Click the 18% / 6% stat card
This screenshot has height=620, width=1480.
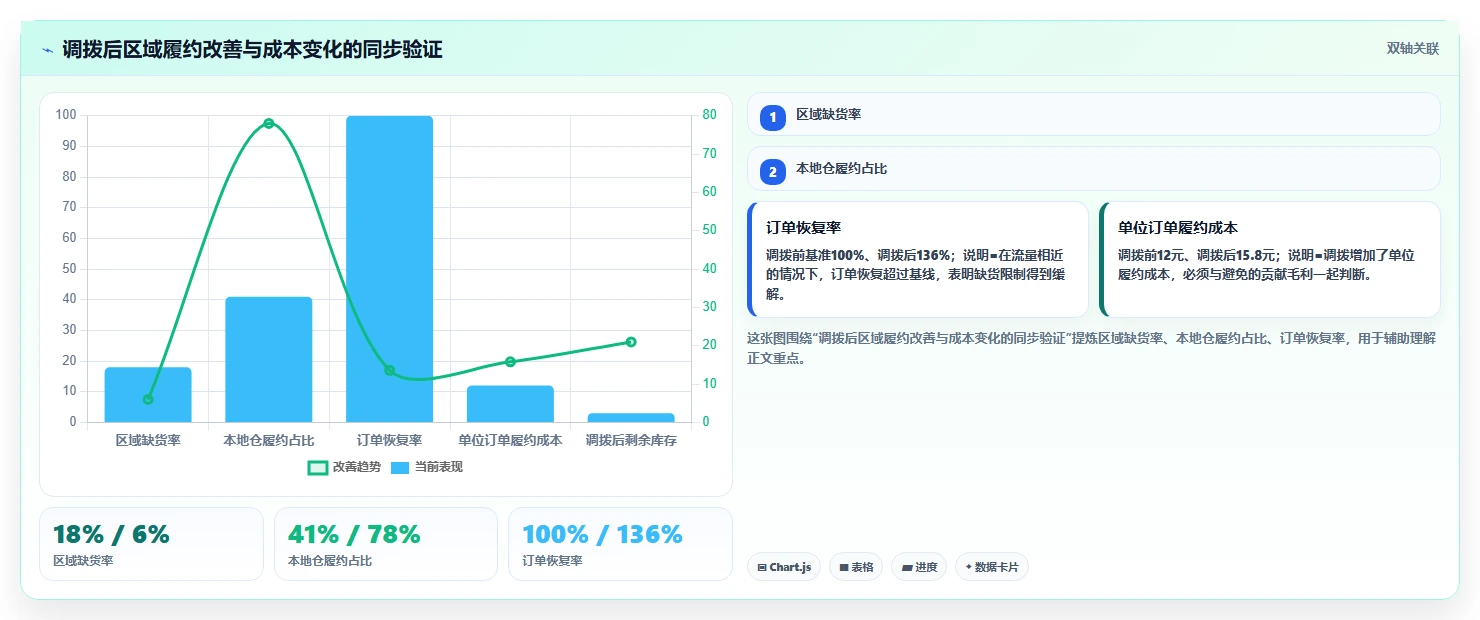click(151, 544)
